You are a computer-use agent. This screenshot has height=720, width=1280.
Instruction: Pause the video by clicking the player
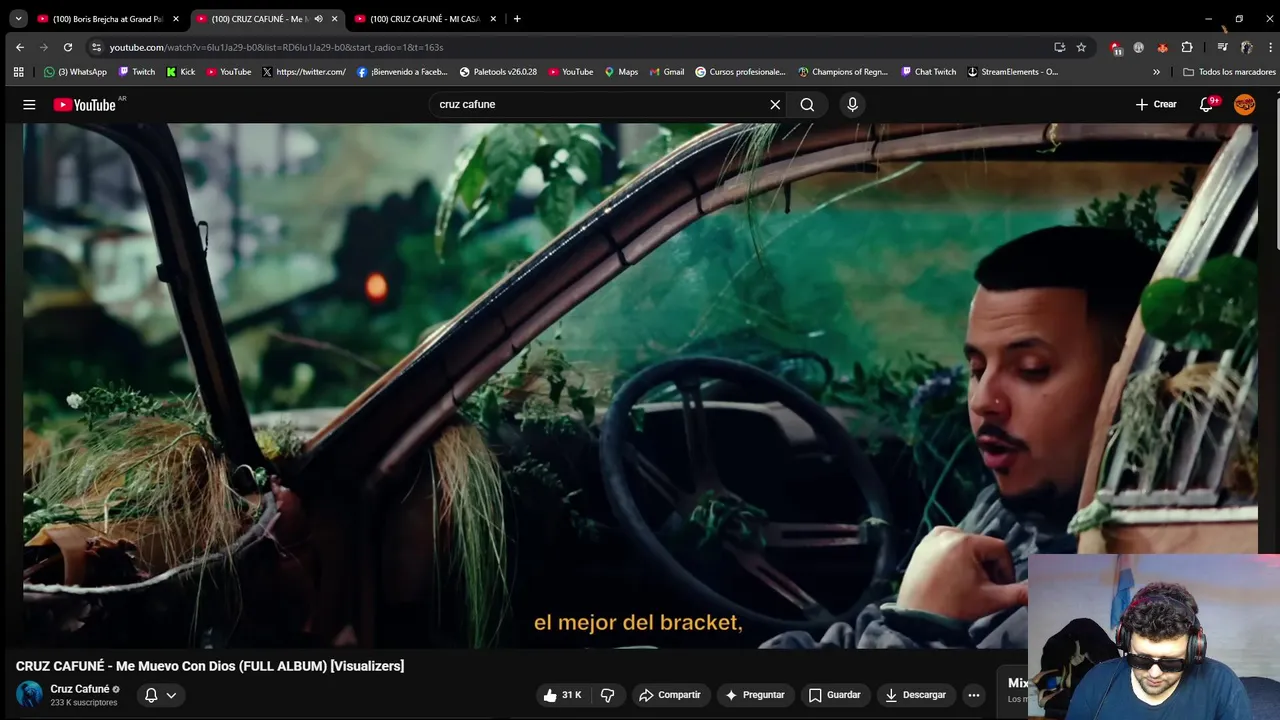640,385
